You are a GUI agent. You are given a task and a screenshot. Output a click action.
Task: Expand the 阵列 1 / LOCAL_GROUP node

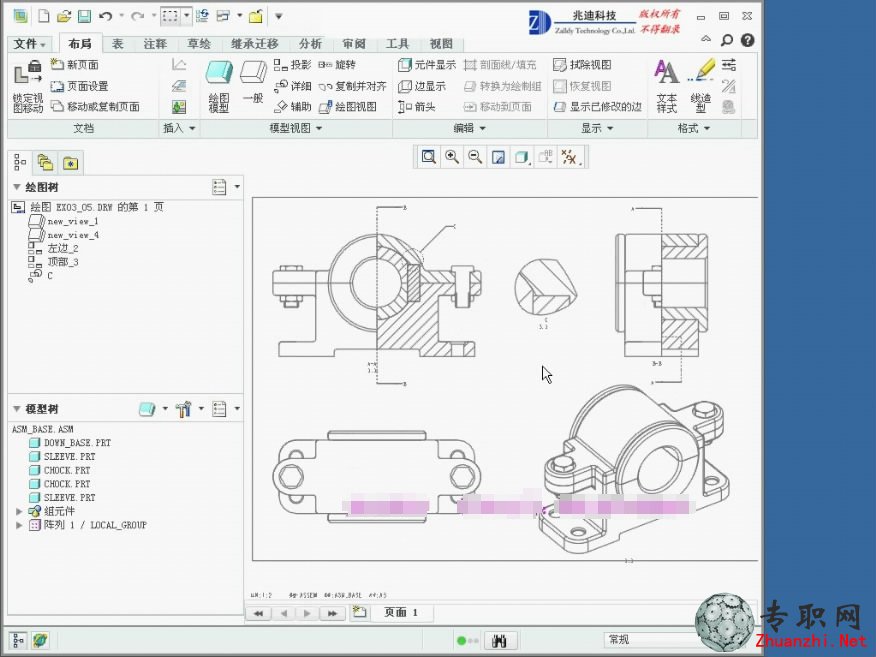coord(19,525)
